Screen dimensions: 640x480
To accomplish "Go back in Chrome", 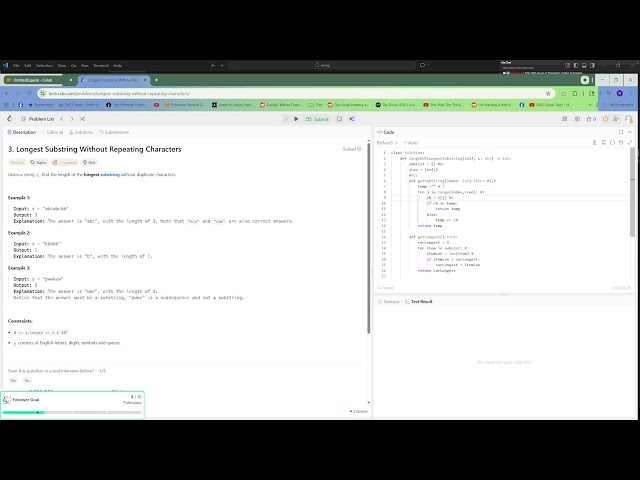I will 7,93.
